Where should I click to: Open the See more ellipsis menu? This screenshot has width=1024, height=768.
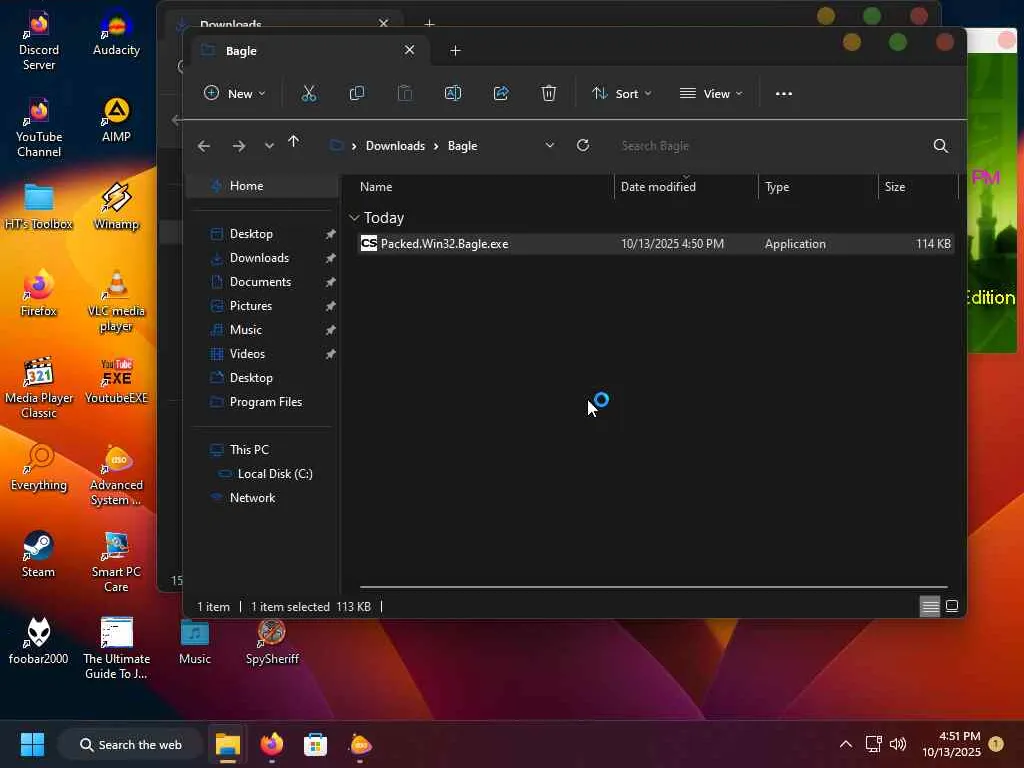tap(784, 93)
